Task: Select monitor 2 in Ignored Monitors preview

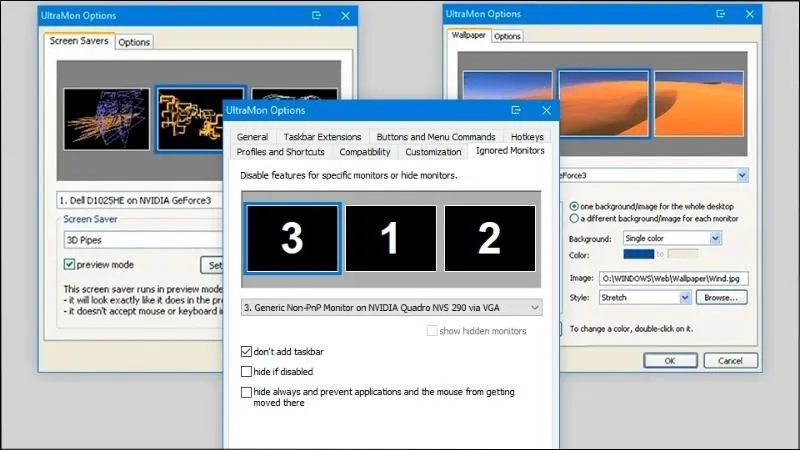Action: click(489, 238)
